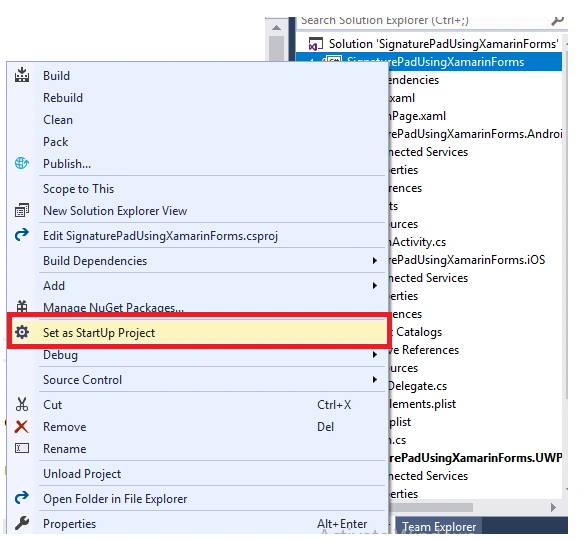The image size is (586, 541).
Task: Select the Page.xaml file in tree
Action: (417, 116)
